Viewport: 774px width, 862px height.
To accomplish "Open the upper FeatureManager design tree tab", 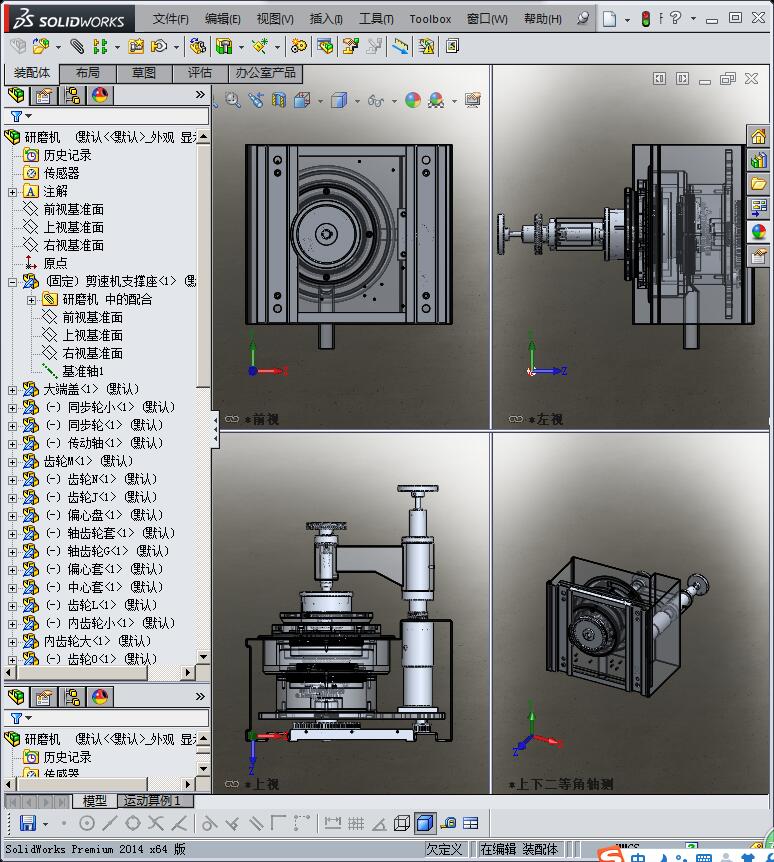I will 16,96.
